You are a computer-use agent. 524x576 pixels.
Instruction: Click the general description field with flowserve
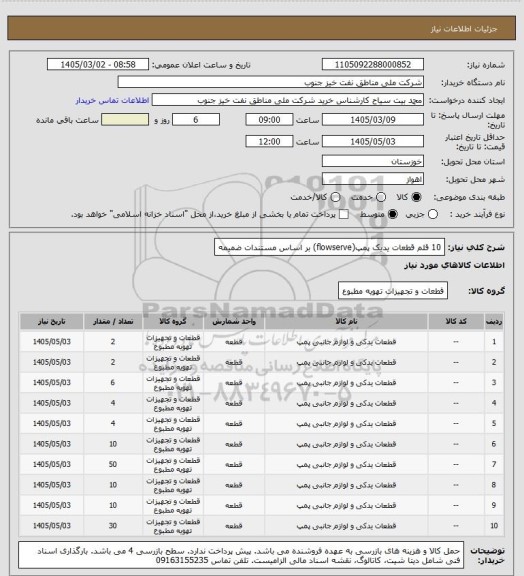pyautogui.click(x=329, y=247)
